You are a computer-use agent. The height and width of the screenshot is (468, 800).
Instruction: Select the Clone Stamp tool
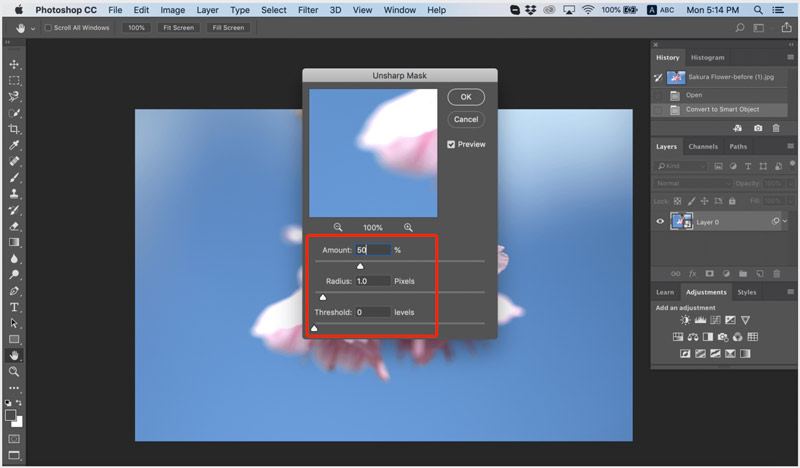[x=14, y=194]
